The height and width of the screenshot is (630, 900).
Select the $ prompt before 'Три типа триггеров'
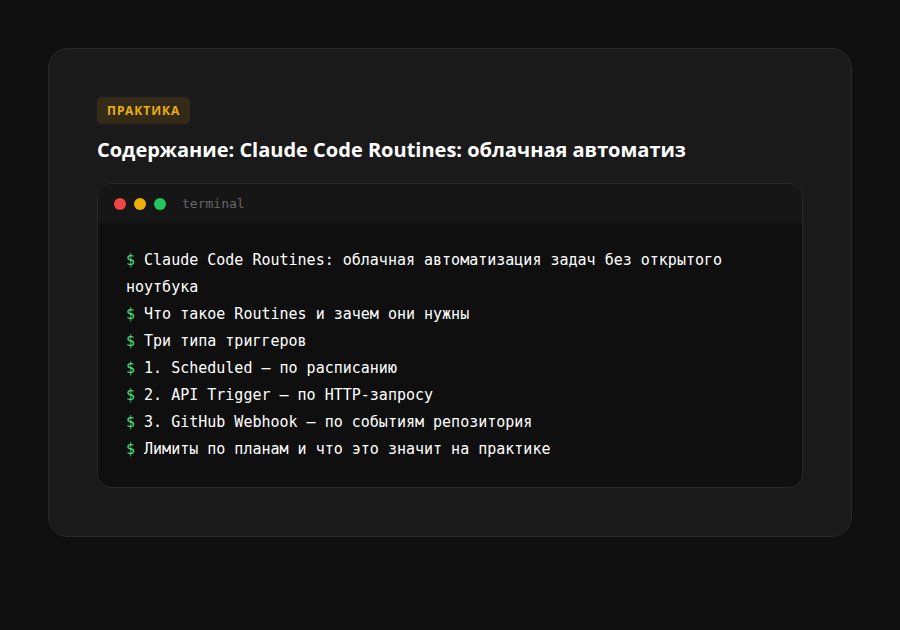pyautogui.click(x=130, y=340)
